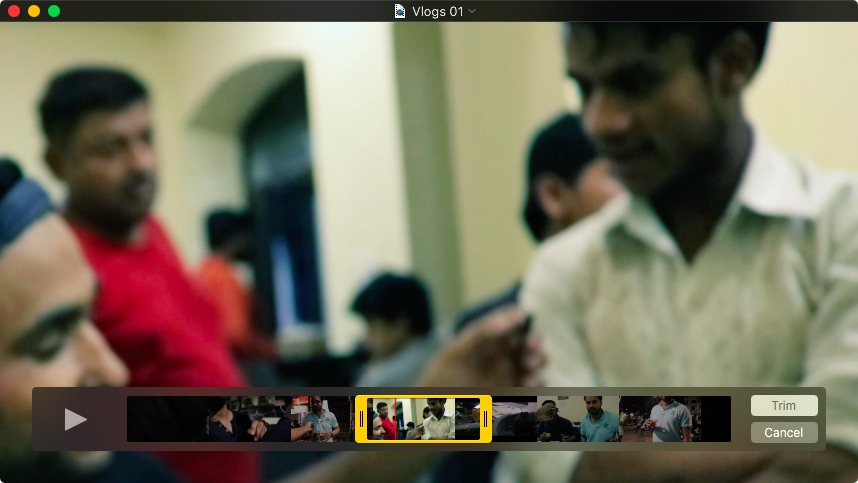The height and width of the screenshot is (483, 858).
Task: Cancel the trim operation
Action: click(784, 433)
